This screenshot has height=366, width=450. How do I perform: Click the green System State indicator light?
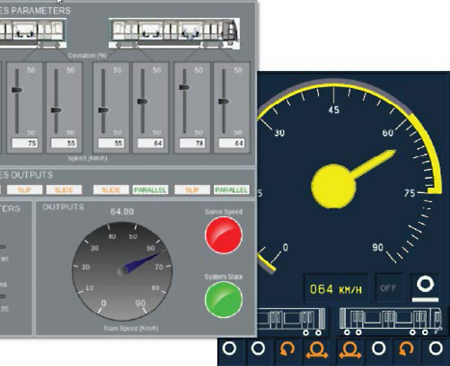coord(223,299)
